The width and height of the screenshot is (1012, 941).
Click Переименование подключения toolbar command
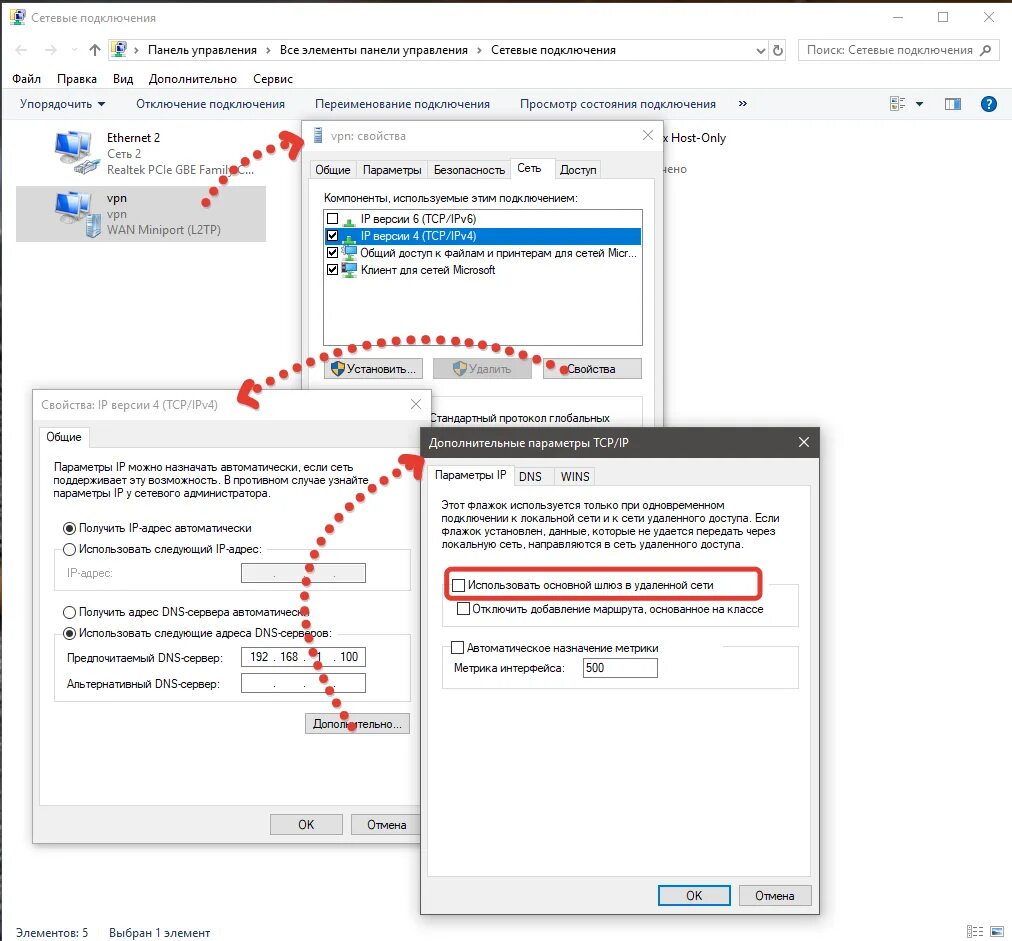tap(402, 104)
